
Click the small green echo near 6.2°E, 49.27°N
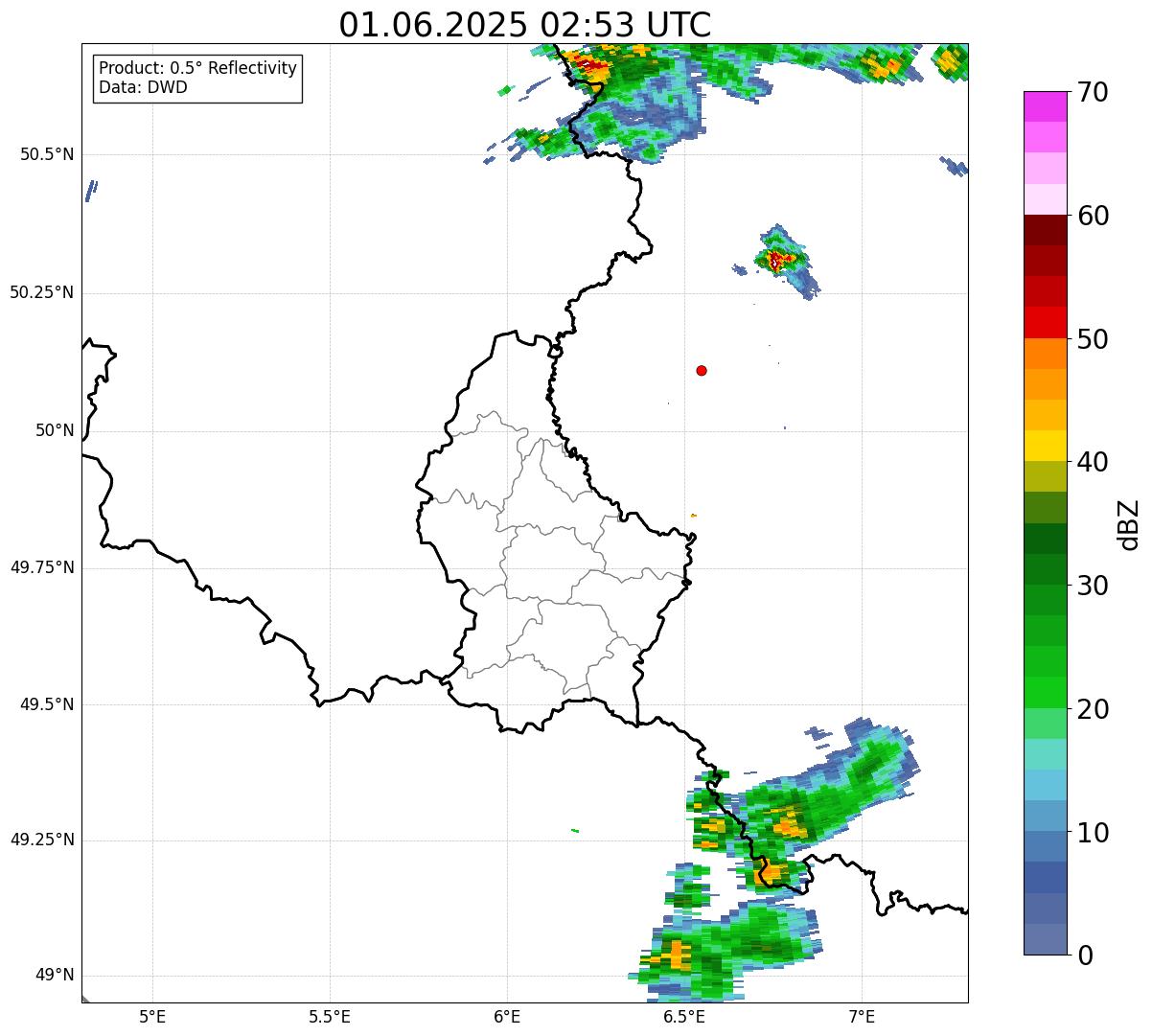575,831
